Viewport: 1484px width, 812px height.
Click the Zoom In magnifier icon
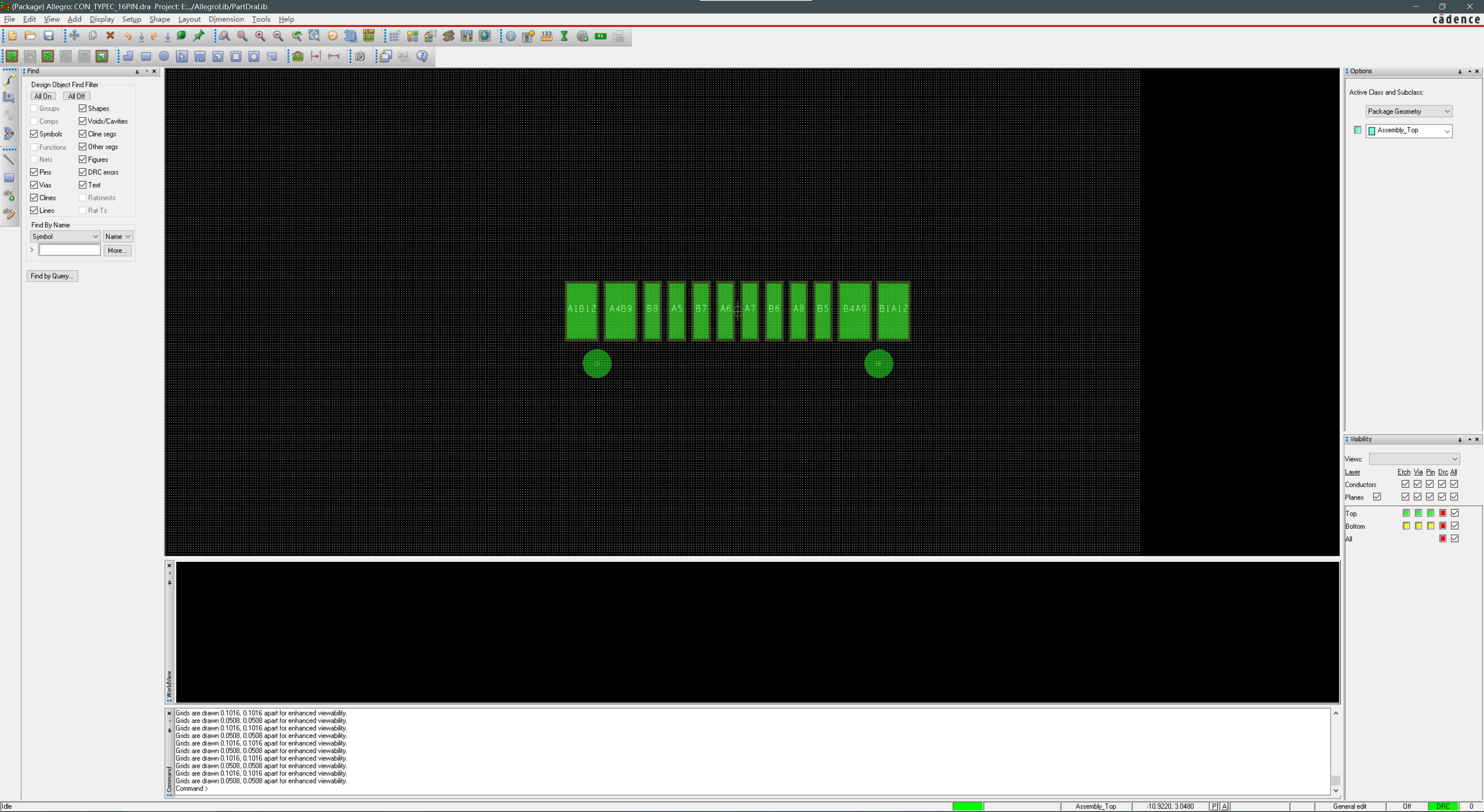tap(260, 36)
